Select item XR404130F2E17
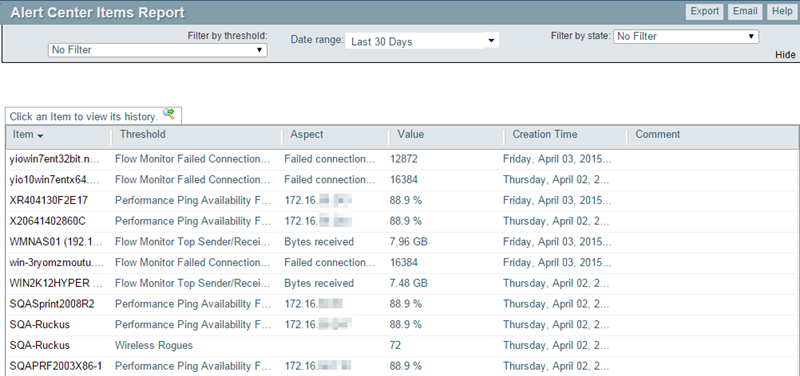The width and height of the screenshot is (800, 376). [49, 200]
